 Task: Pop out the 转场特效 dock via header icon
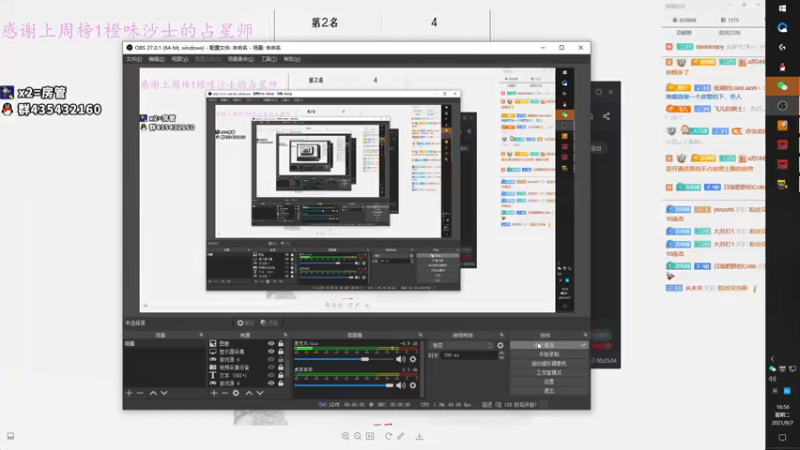pyautogui.click(x=502, y=335)
